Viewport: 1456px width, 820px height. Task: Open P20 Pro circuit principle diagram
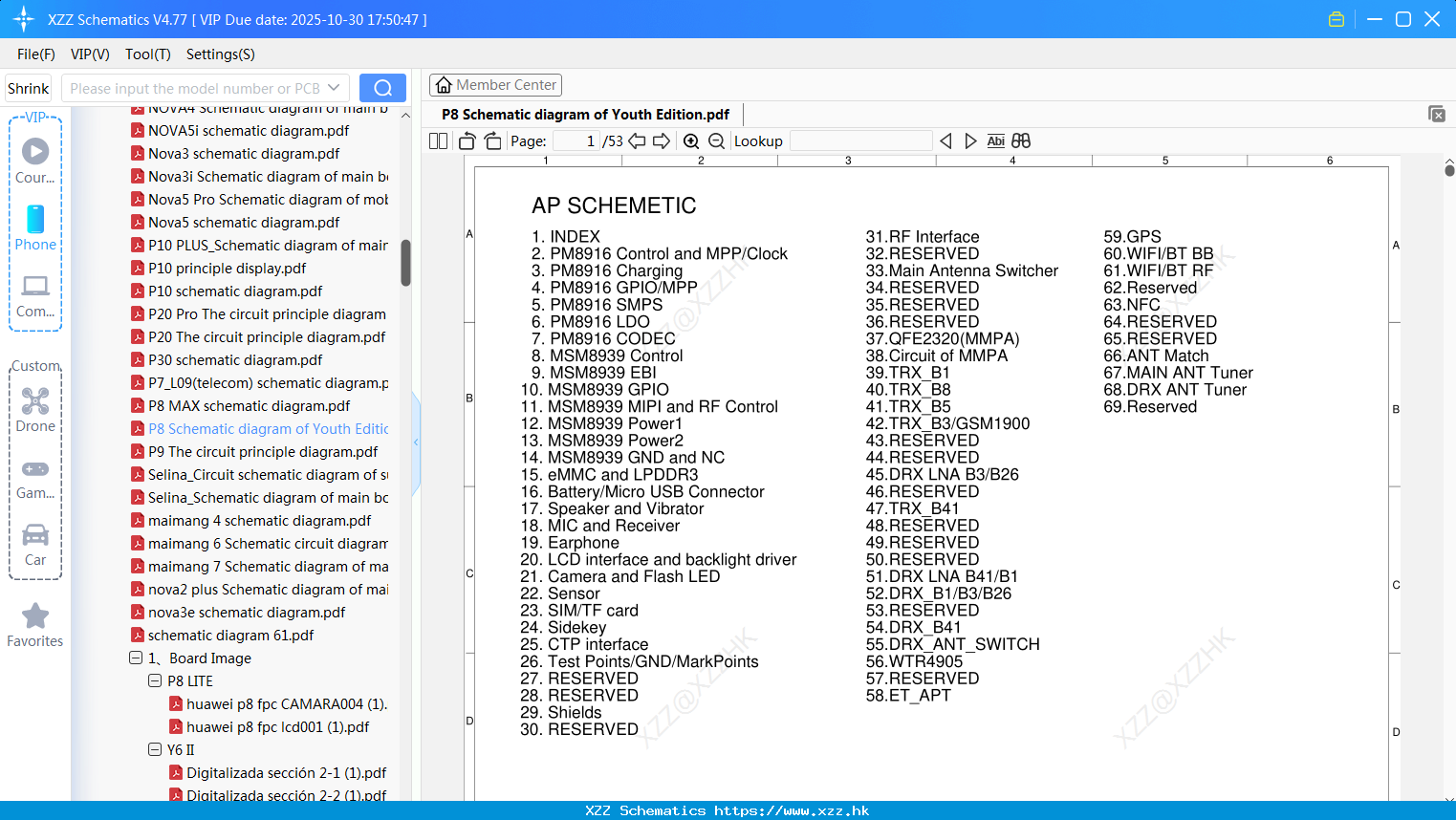point(258,314)
